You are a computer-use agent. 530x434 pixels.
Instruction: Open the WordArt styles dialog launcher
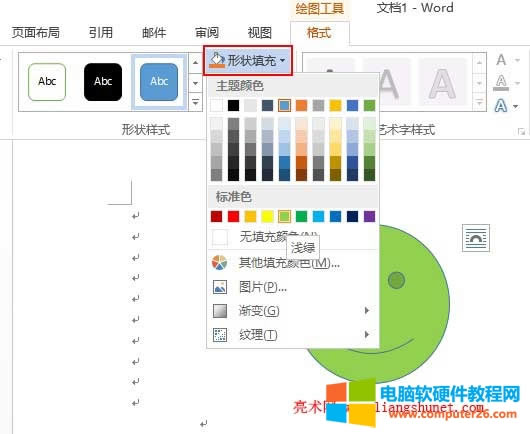coord(521,132)
